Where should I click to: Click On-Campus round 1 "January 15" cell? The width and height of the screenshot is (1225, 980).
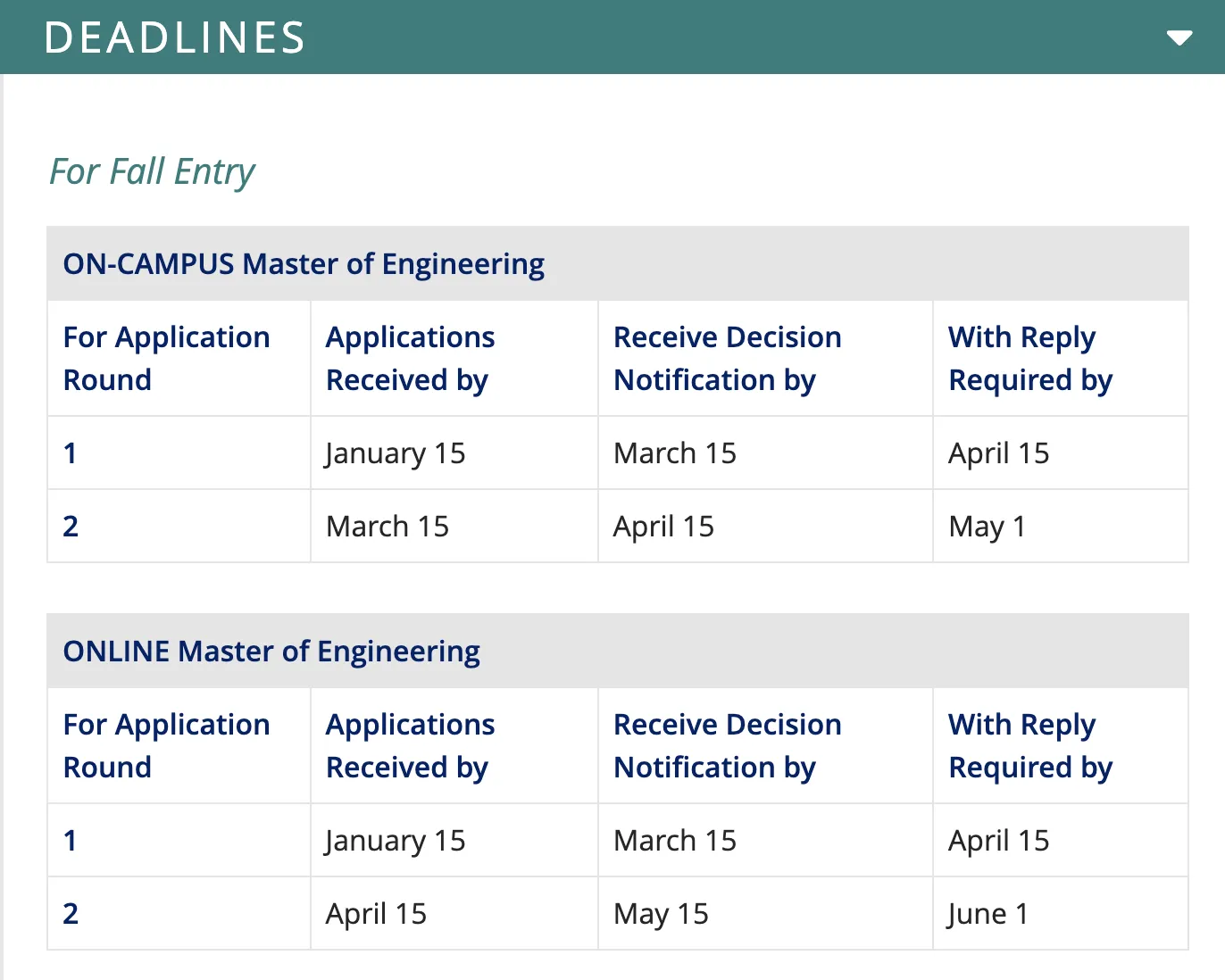point(396,453)
